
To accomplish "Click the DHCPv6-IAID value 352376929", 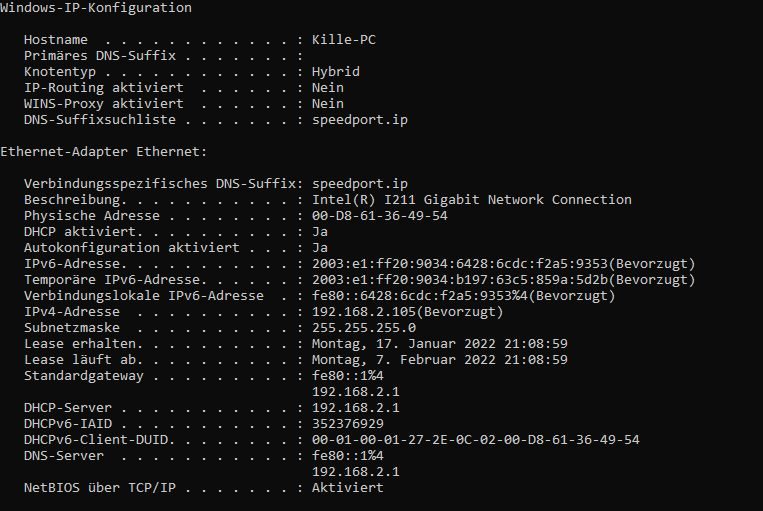I will (347, 424).
